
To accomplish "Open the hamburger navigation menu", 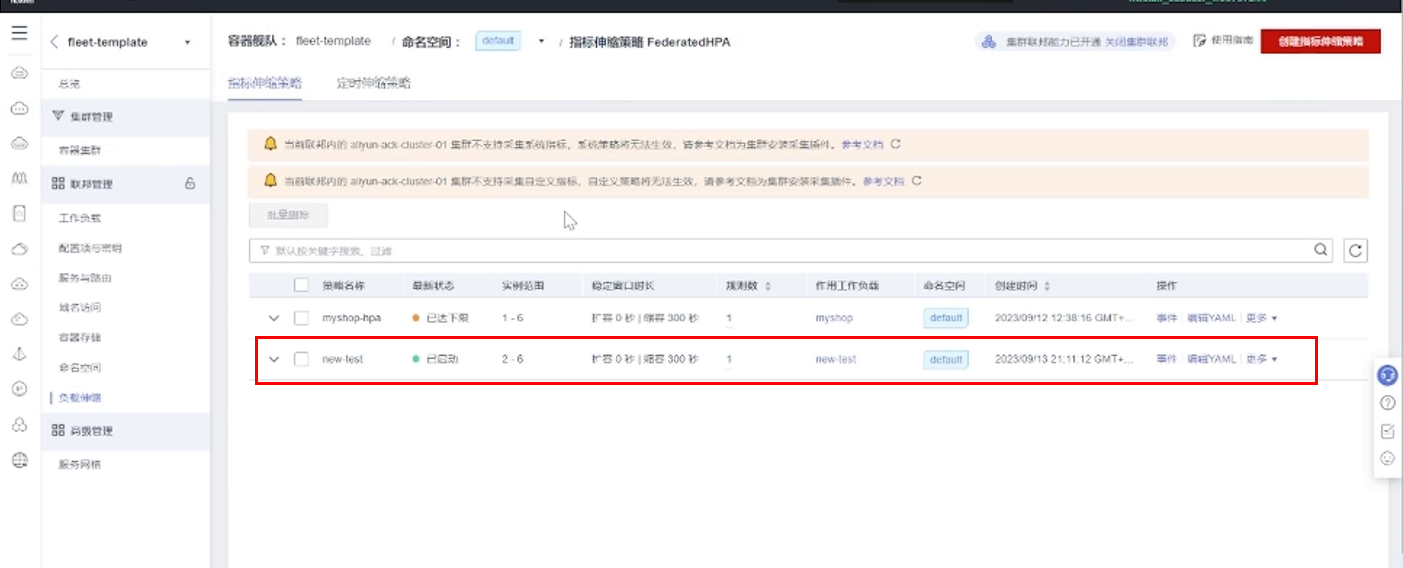I will pos(19,33).
